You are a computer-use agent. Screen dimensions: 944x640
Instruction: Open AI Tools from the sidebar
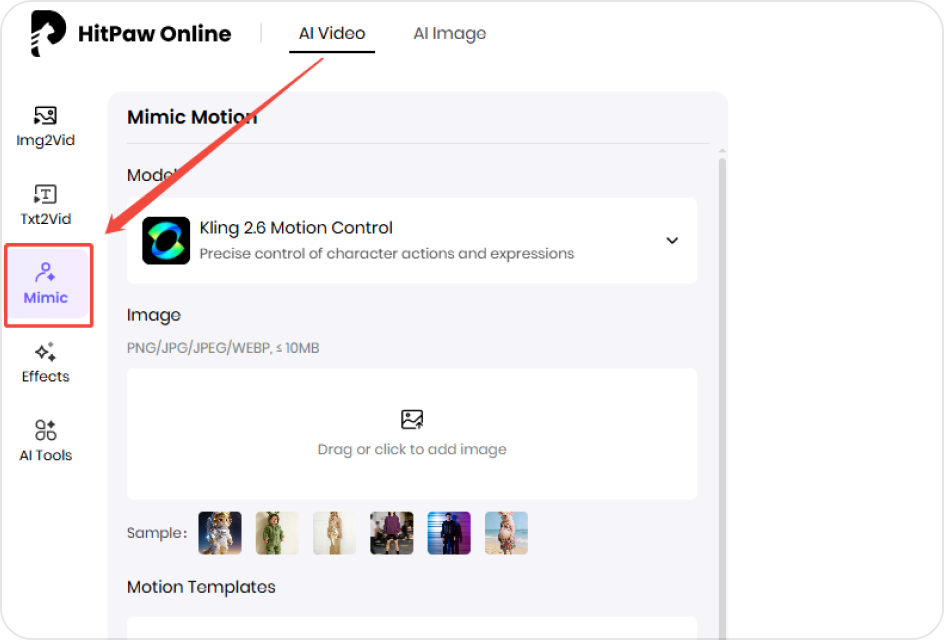[45, 440]
